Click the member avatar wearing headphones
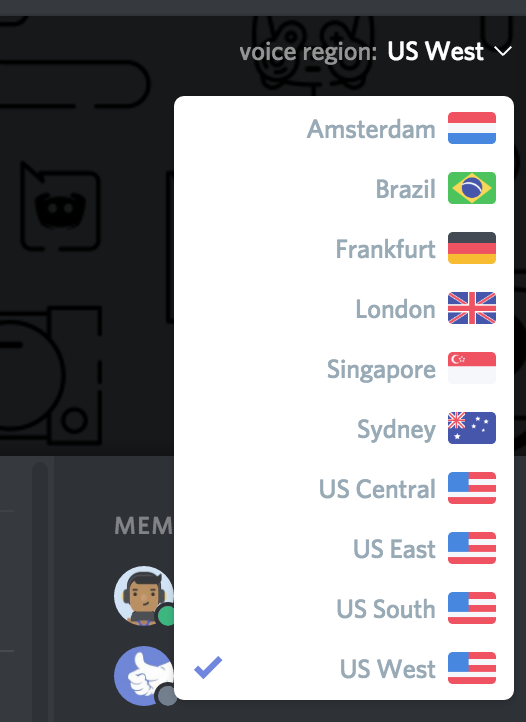The image size is (526, 722). (144, 596)
